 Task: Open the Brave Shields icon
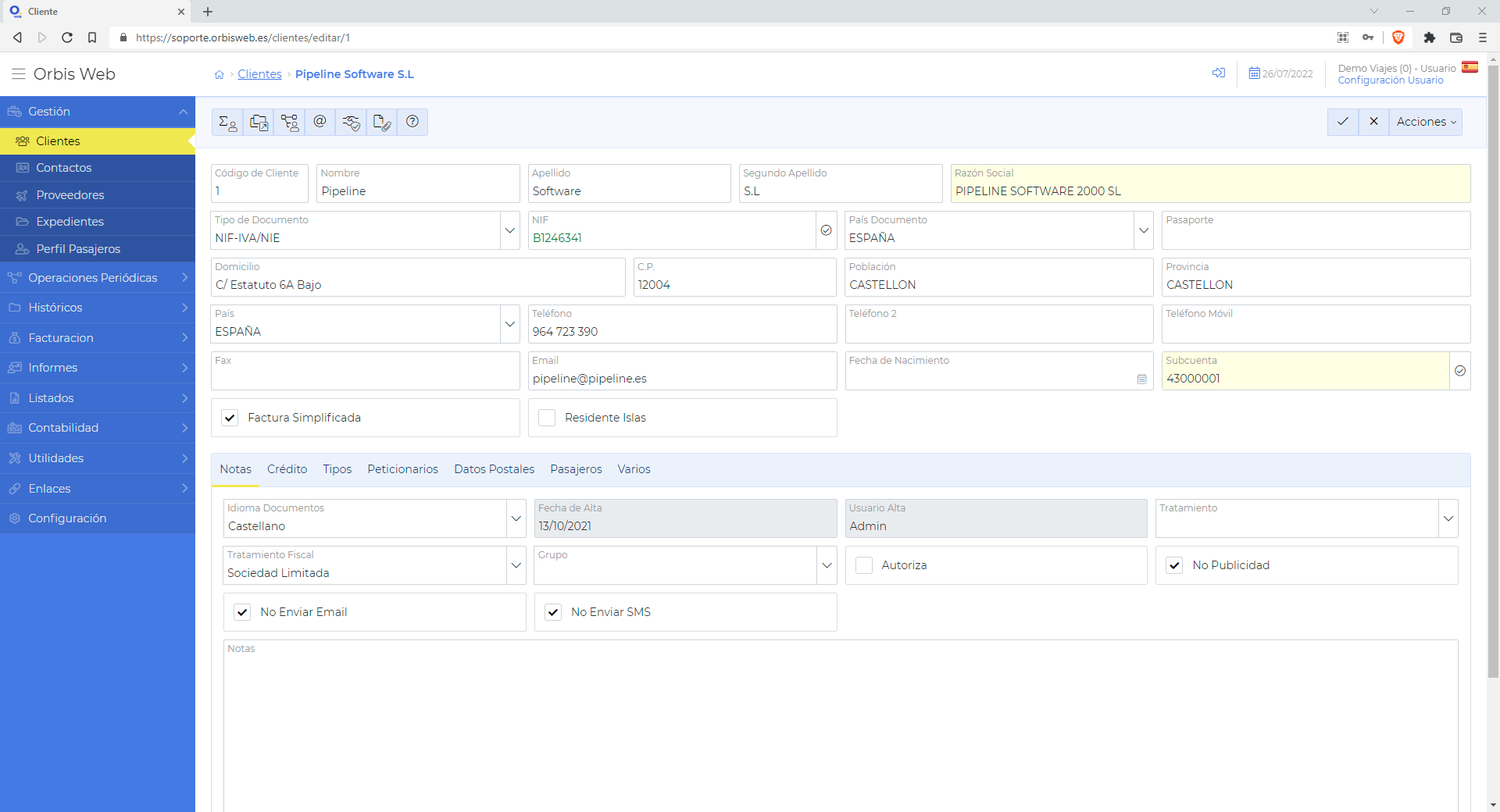1398,37
